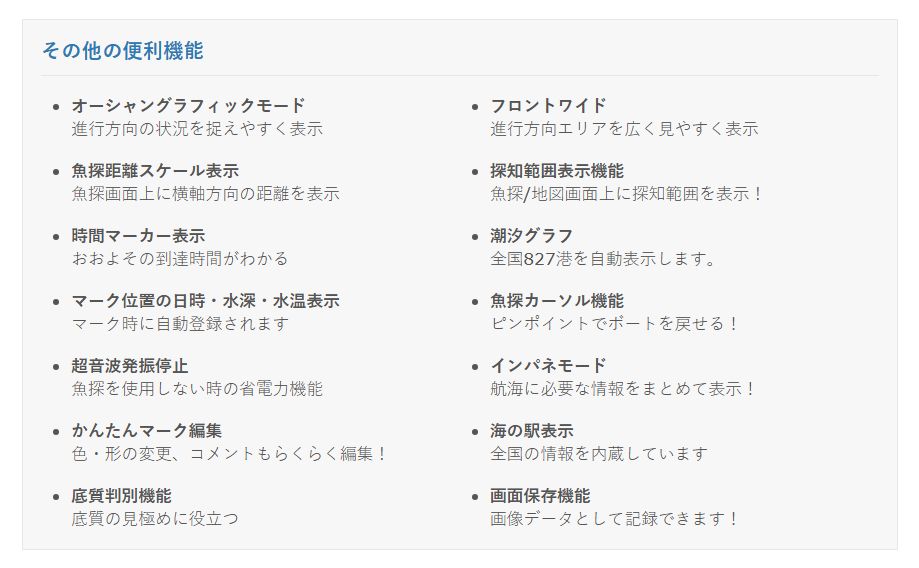Viewport: 919px width, 568px height.
Task: Click the その他の便利機能 section heading
Action: (x=122, y=51)
